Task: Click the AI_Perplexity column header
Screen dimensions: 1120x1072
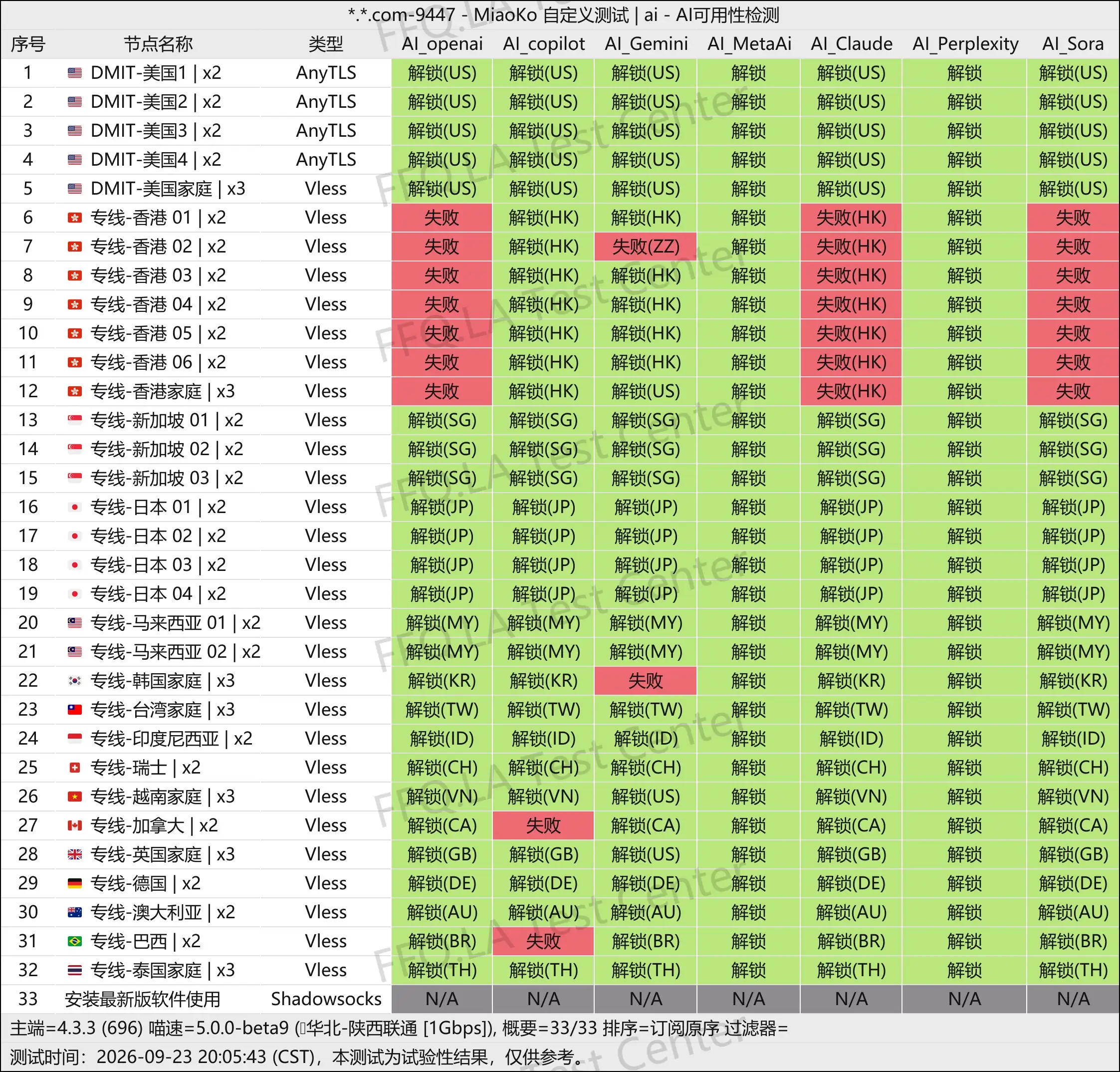Action: click(965, 44)
